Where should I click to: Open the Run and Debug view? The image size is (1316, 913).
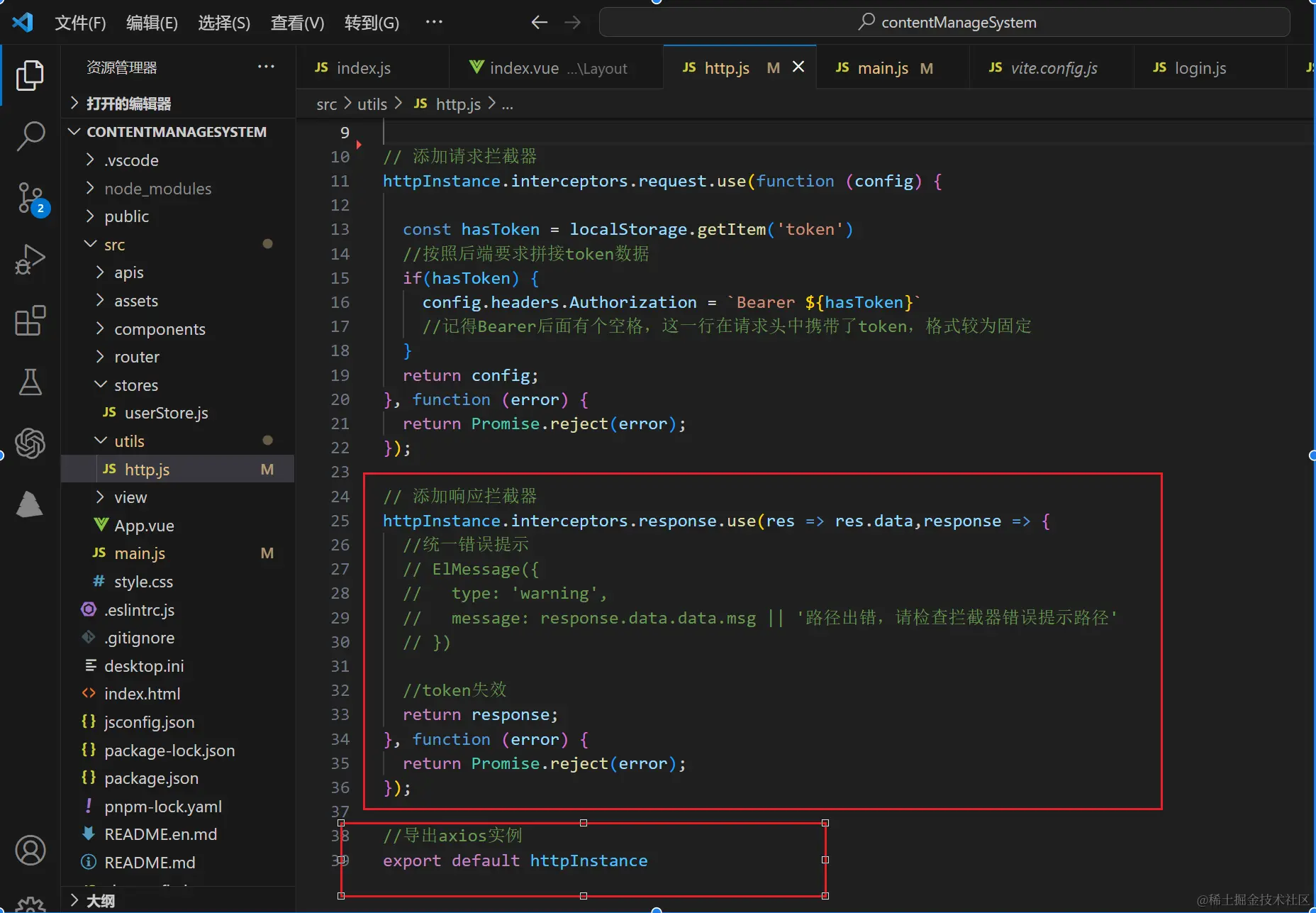tap(30, 259)
